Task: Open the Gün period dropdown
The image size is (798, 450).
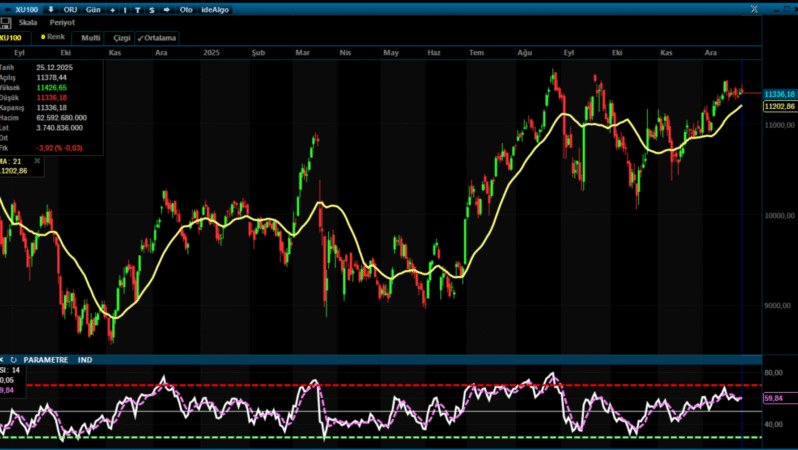Action: pos(93,9)
